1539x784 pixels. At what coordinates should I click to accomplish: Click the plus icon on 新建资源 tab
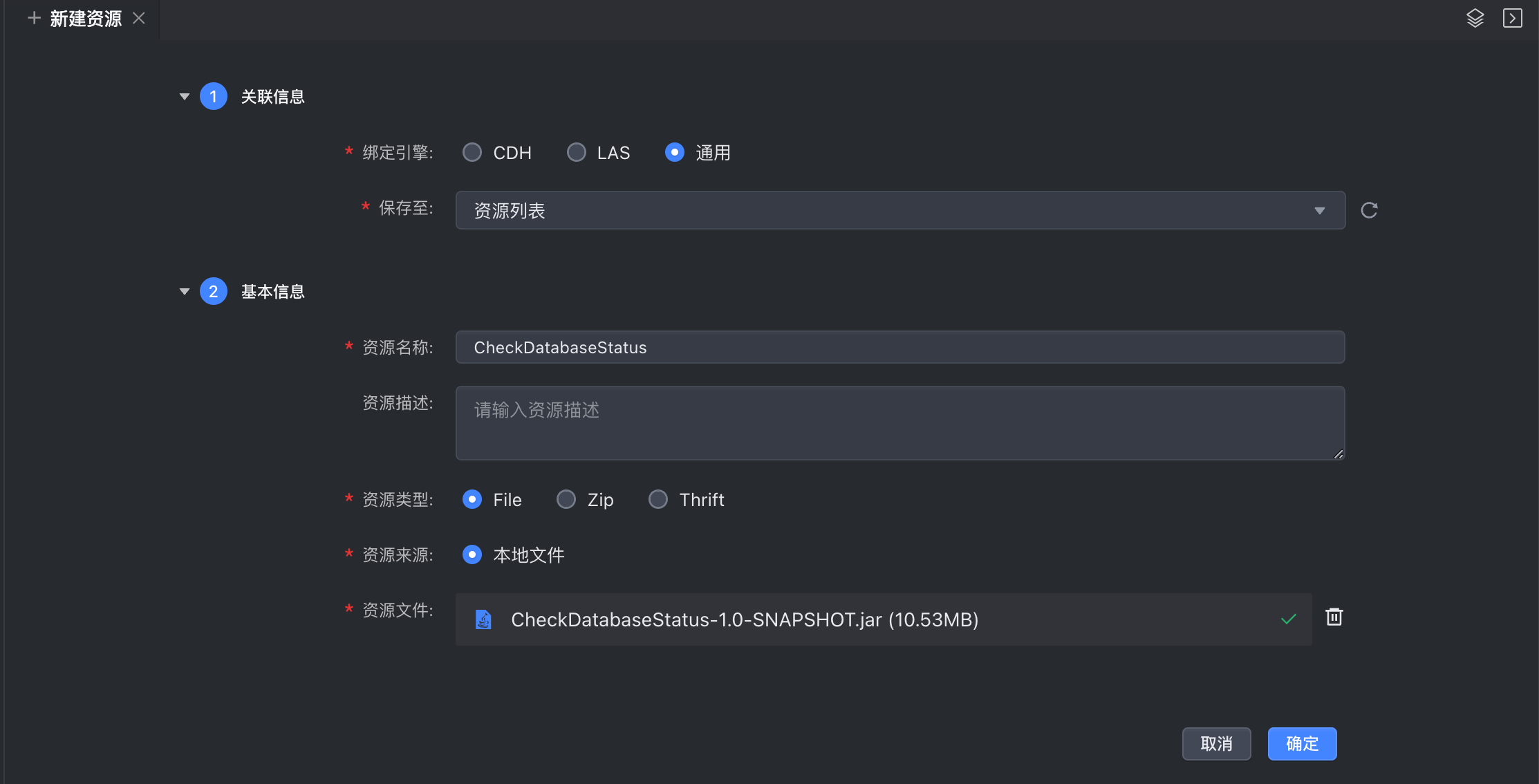coord(34,18)
